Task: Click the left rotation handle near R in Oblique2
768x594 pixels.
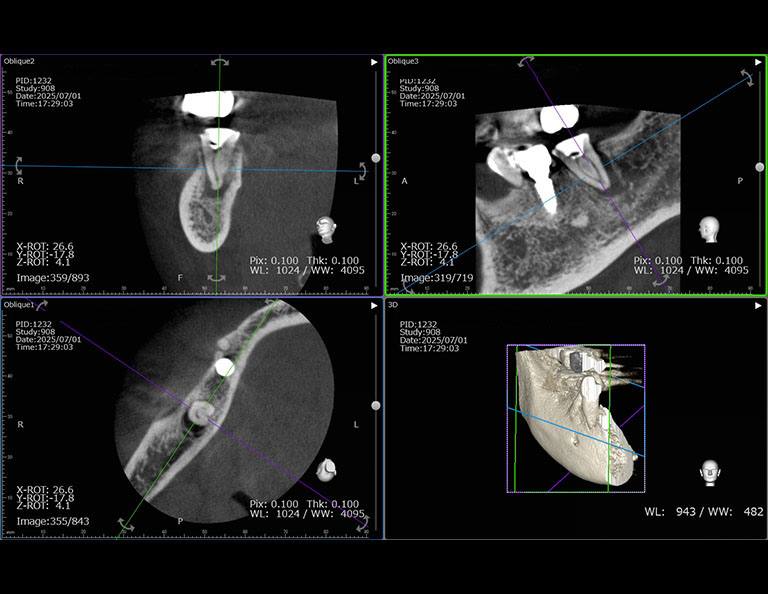Action: 17,165
